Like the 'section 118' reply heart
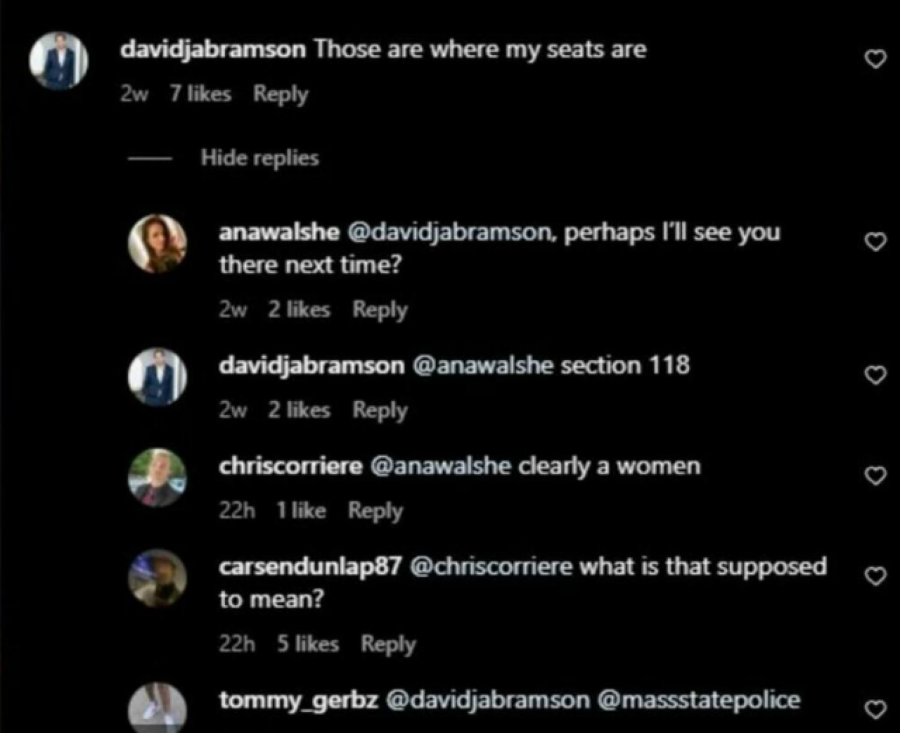 coord(875,375)
